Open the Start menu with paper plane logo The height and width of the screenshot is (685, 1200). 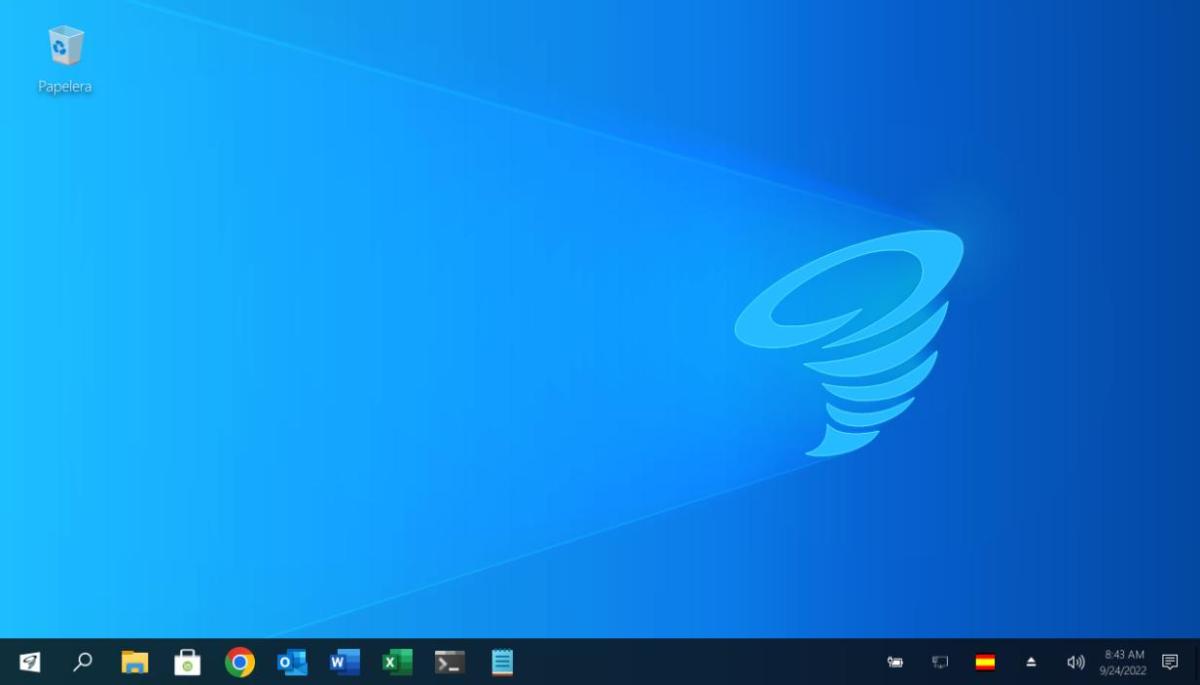pyautogui.click(x=30, y=662)
